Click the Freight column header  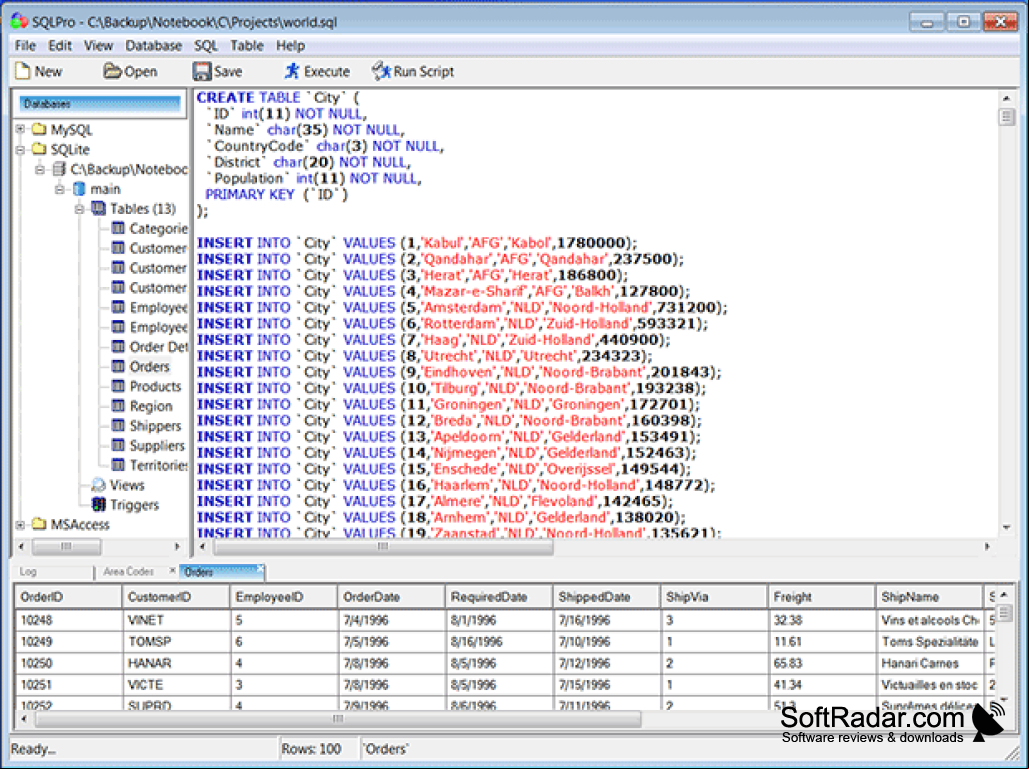(x=822, y=597)
